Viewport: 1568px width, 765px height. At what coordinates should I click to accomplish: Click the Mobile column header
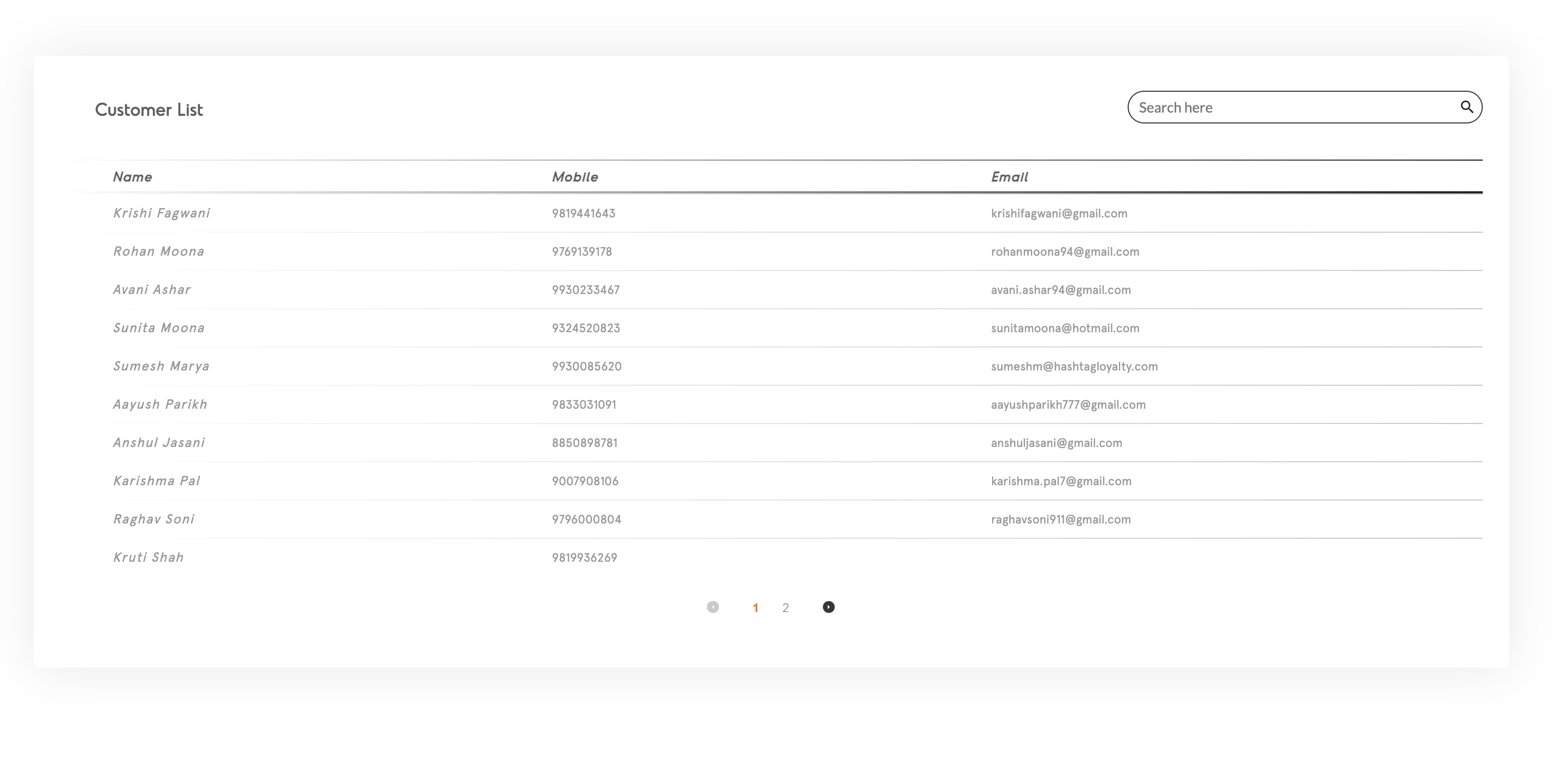pos(575,177)
